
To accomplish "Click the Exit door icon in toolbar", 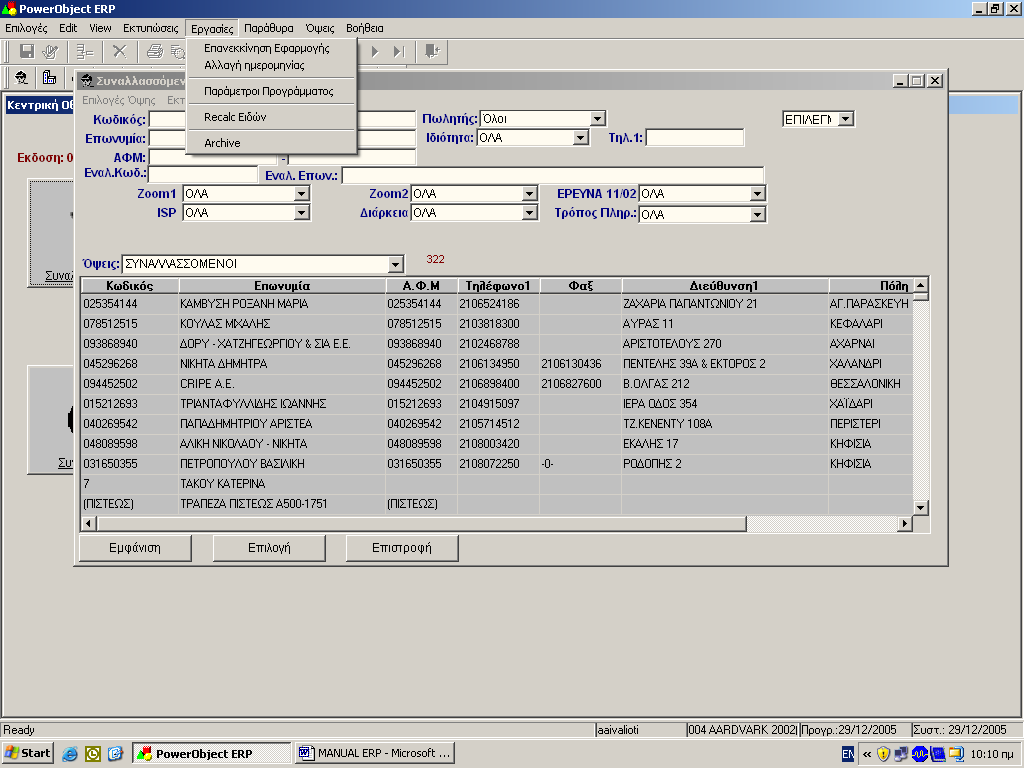I will pyautogui.click(x=431, y=51).
